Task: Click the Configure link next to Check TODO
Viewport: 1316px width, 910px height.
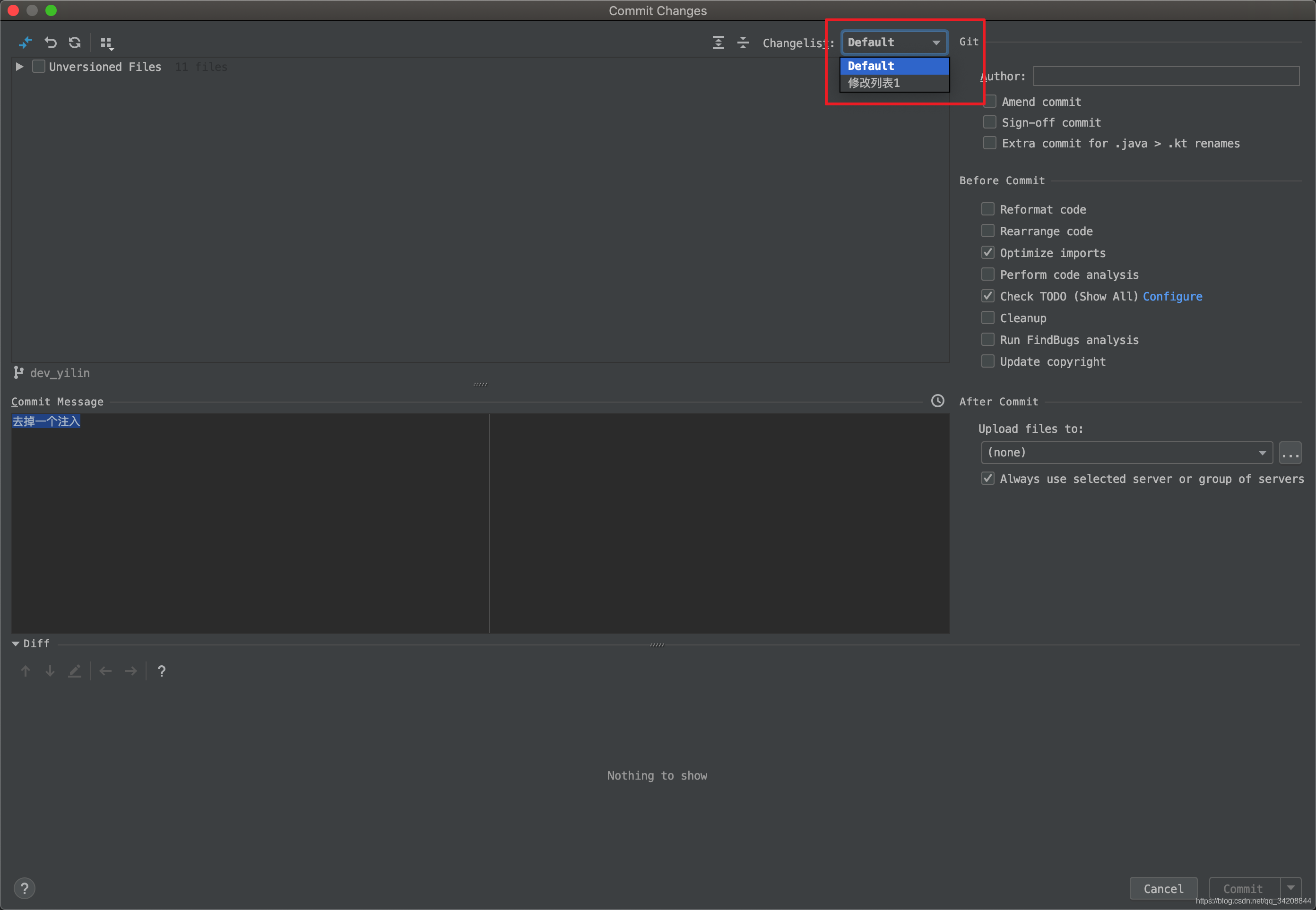Action: [1172, 297]
